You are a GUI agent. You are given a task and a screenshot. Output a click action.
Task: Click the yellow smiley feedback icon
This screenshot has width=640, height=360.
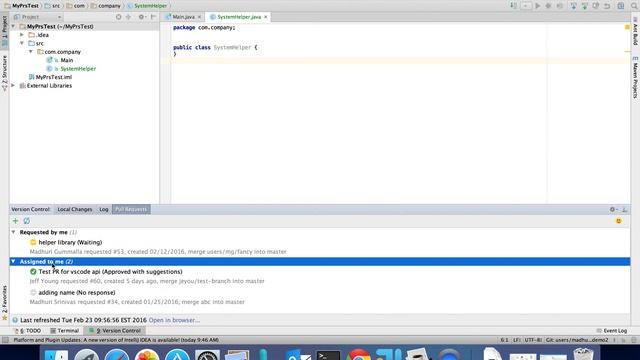(619, 221)
